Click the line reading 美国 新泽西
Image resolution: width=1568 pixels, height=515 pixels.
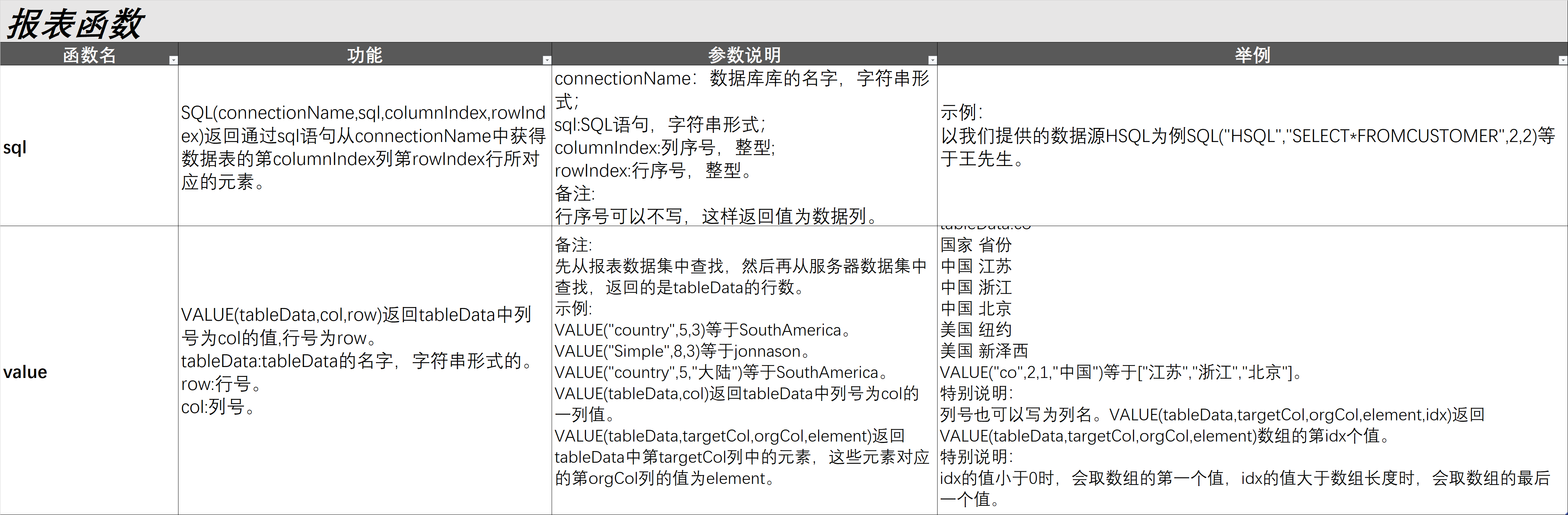[983, 351]
